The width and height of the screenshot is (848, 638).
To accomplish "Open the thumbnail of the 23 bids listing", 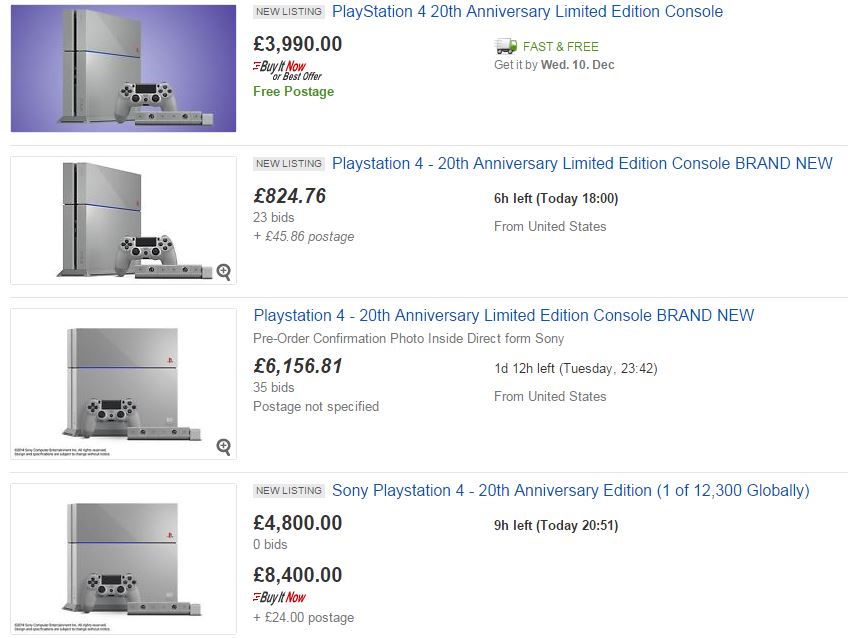I will click(123, 220).
